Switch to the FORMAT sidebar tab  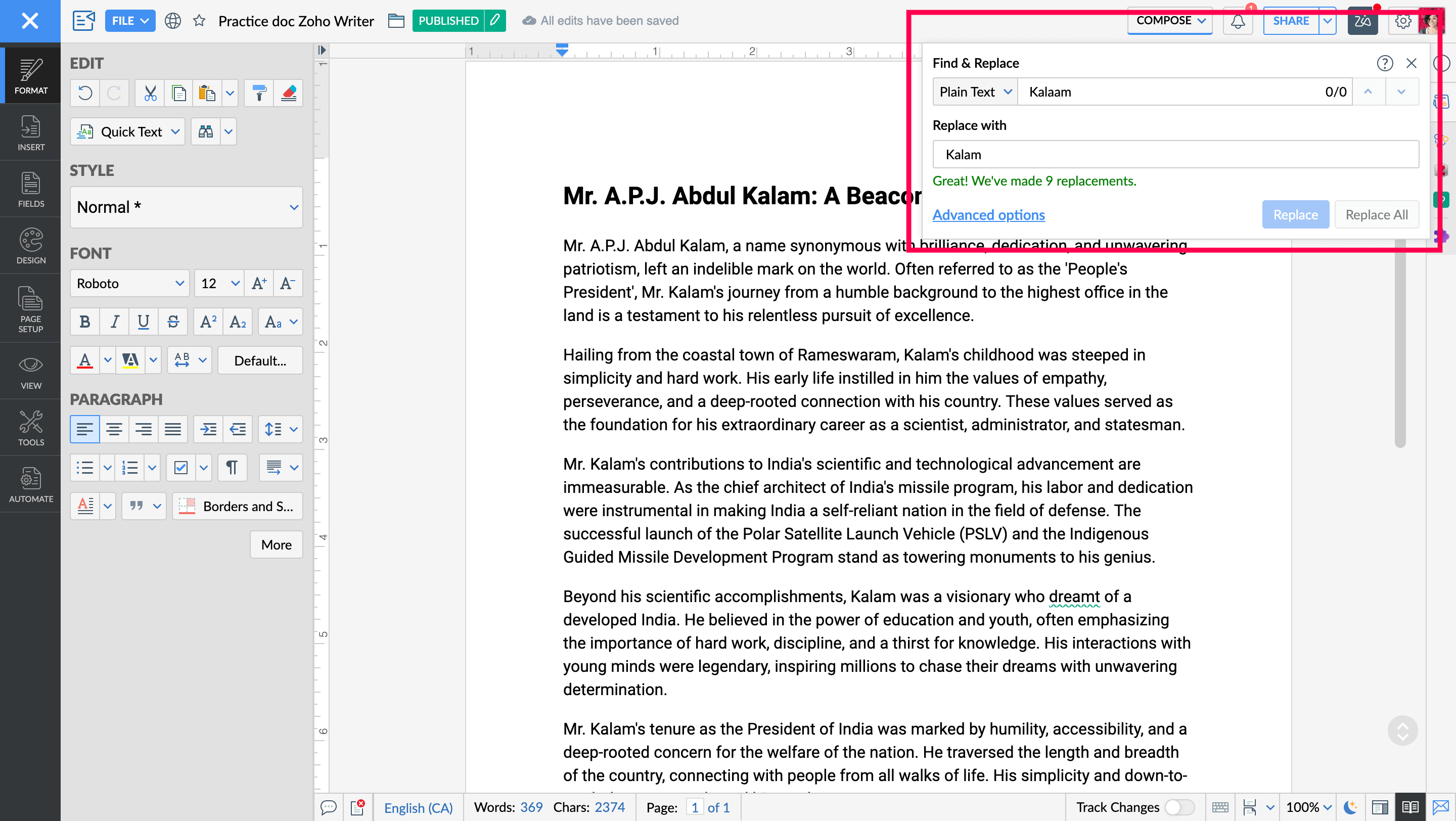click(x=31, y=75)
